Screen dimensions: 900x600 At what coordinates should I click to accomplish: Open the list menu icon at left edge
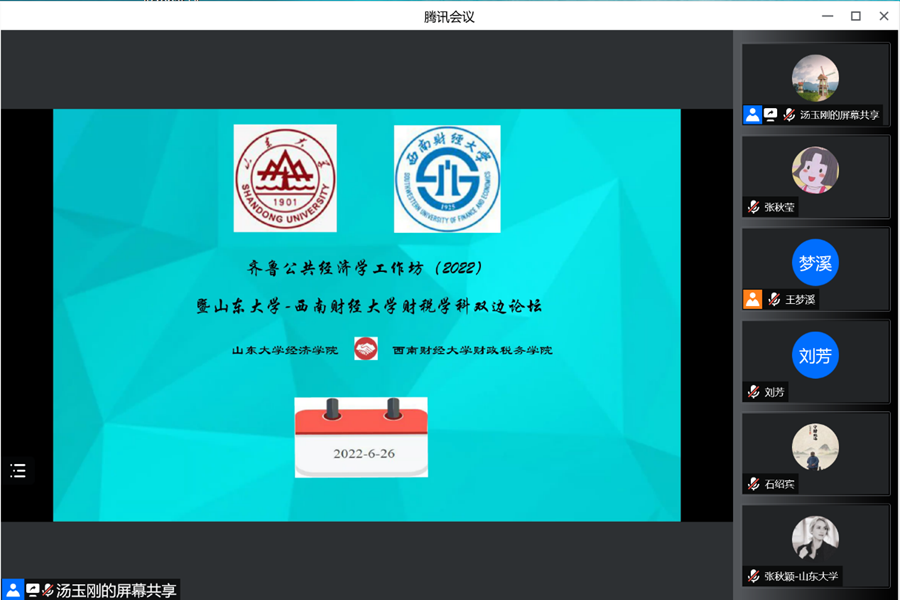18,471
